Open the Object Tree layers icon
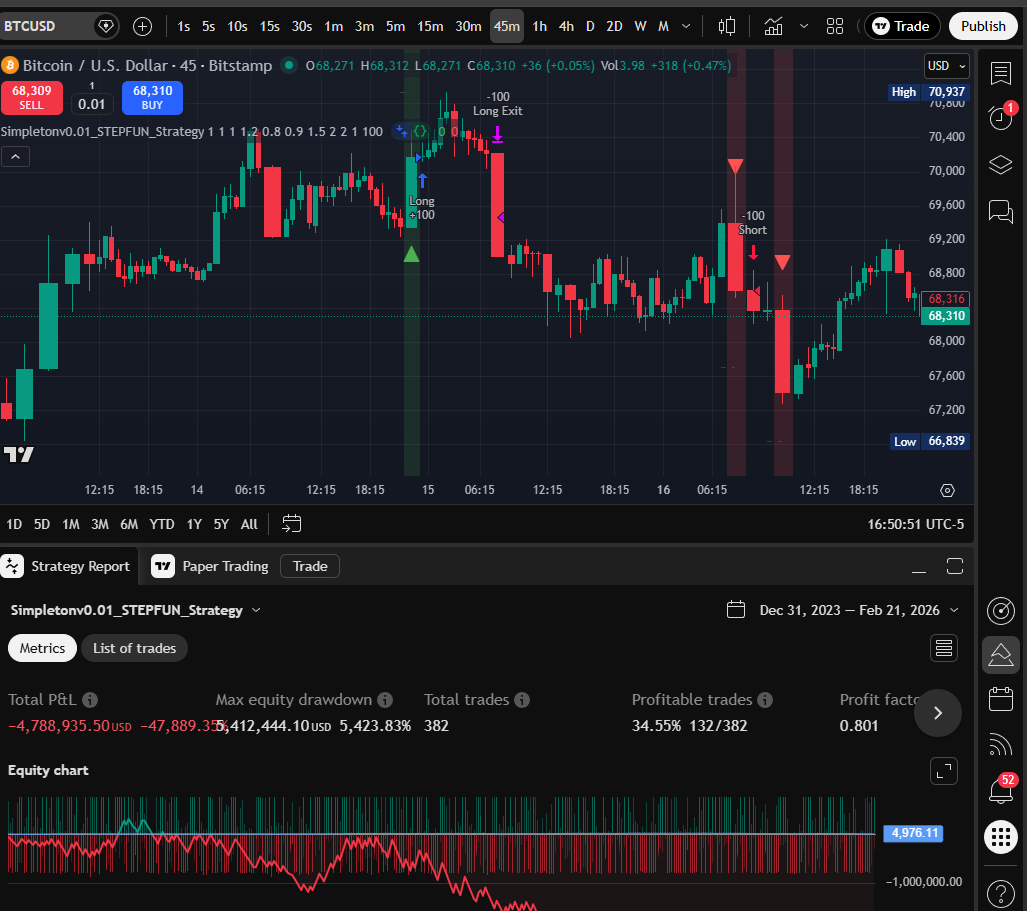Image resolution: width=1027 pixels, height=911 pixels. click(1001, 165)
